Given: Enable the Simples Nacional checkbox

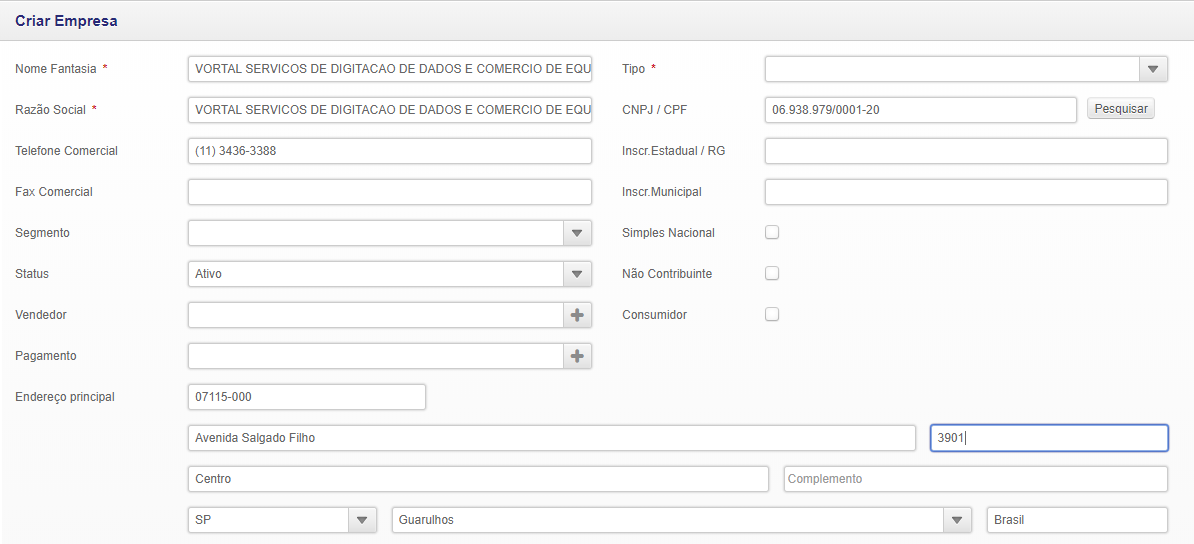Looking at the screenshot, I should (772, 233).
